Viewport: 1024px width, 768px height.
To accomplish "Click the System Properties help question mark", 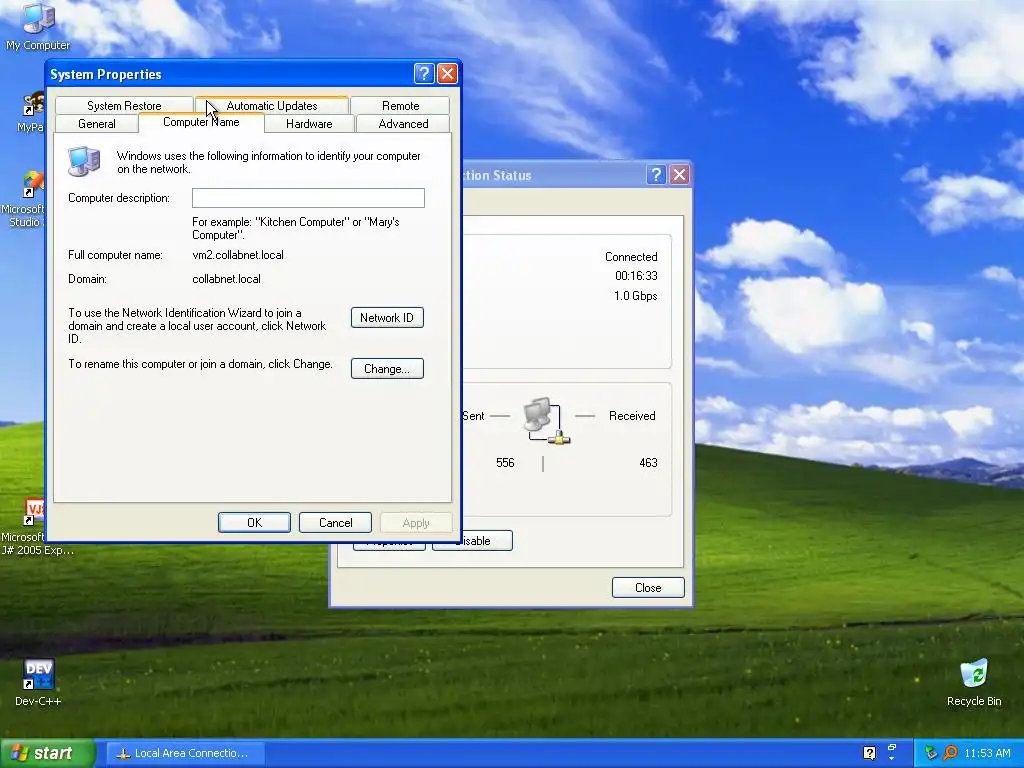I will [424, 73].
